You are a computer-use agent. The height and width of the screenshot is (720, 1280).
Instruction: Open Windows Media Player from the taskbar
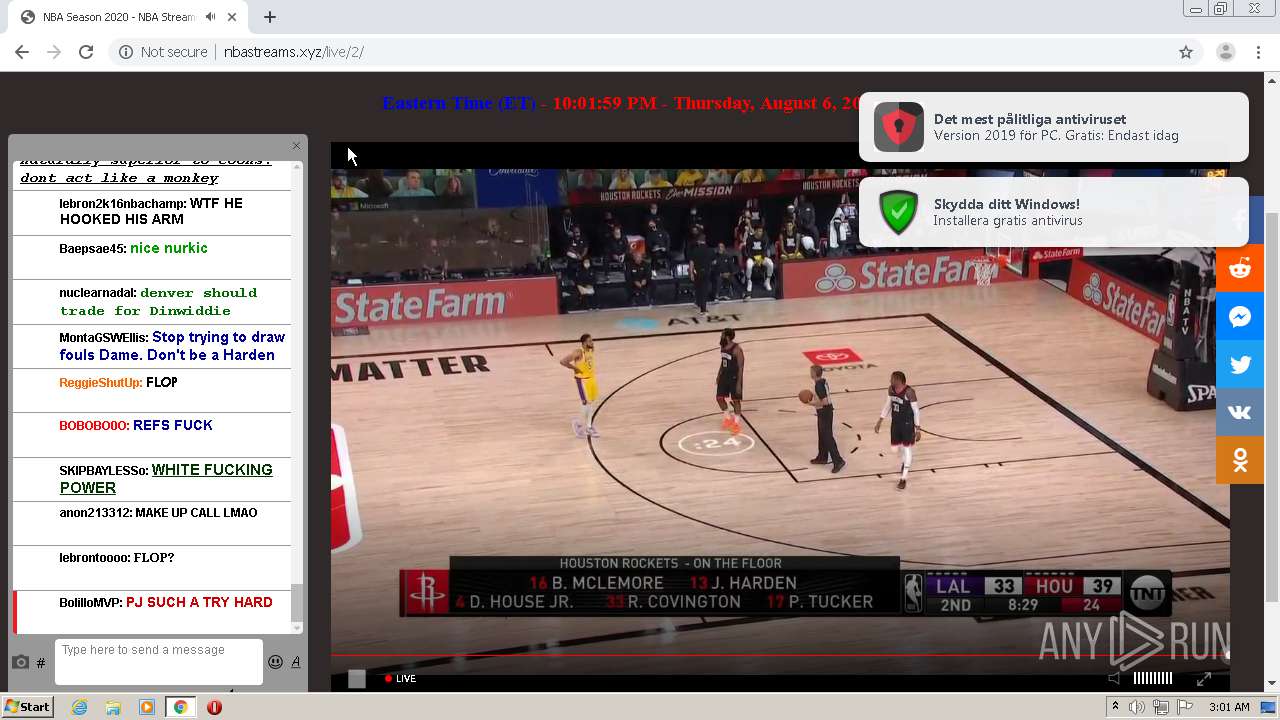click(x=147, y=707)
